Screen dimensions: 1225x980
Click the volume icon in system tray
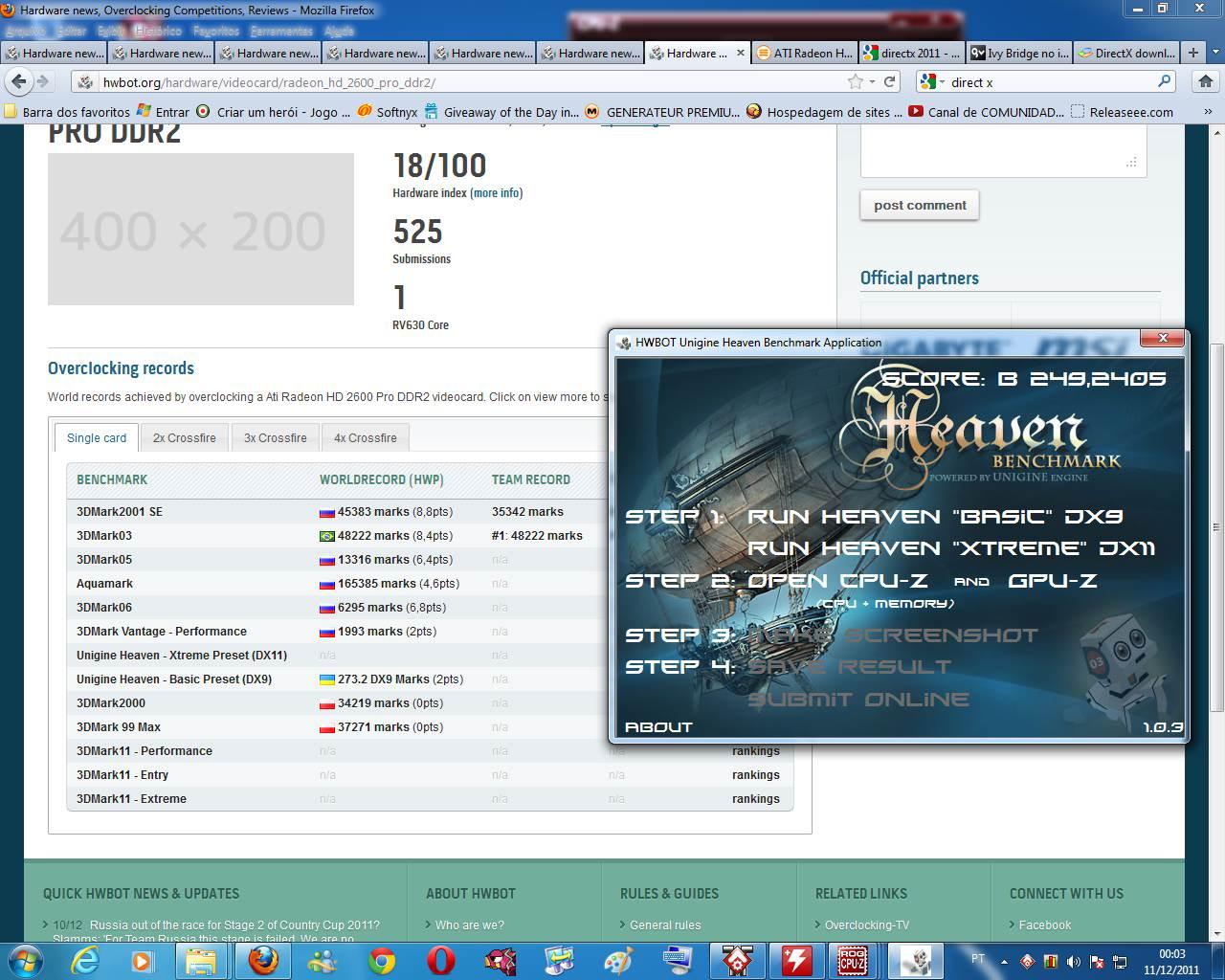(x=1073, y=961)
